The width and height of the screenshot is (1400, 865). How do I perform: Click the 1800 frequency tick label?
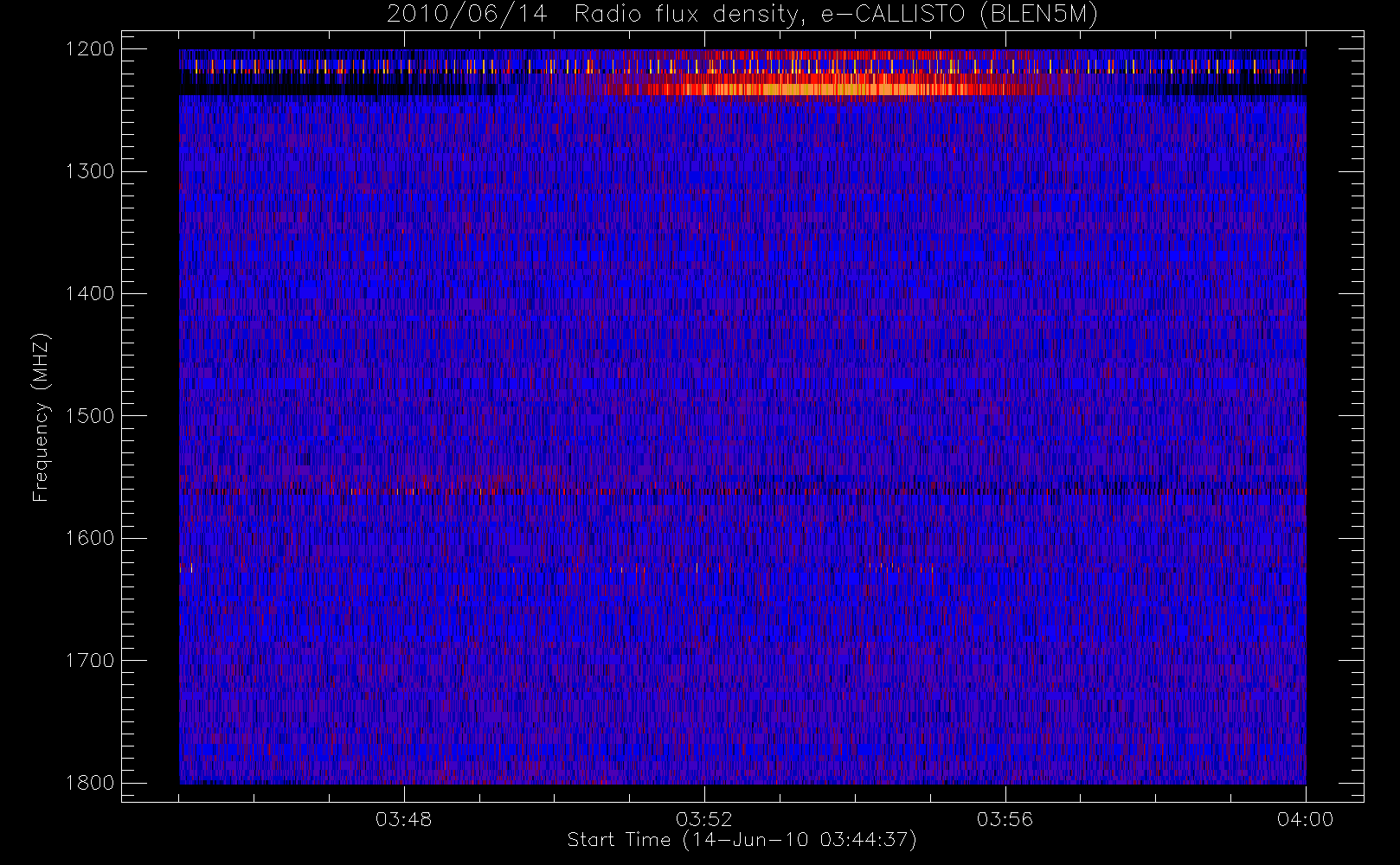pyautogui.click(x=90, y=783)
